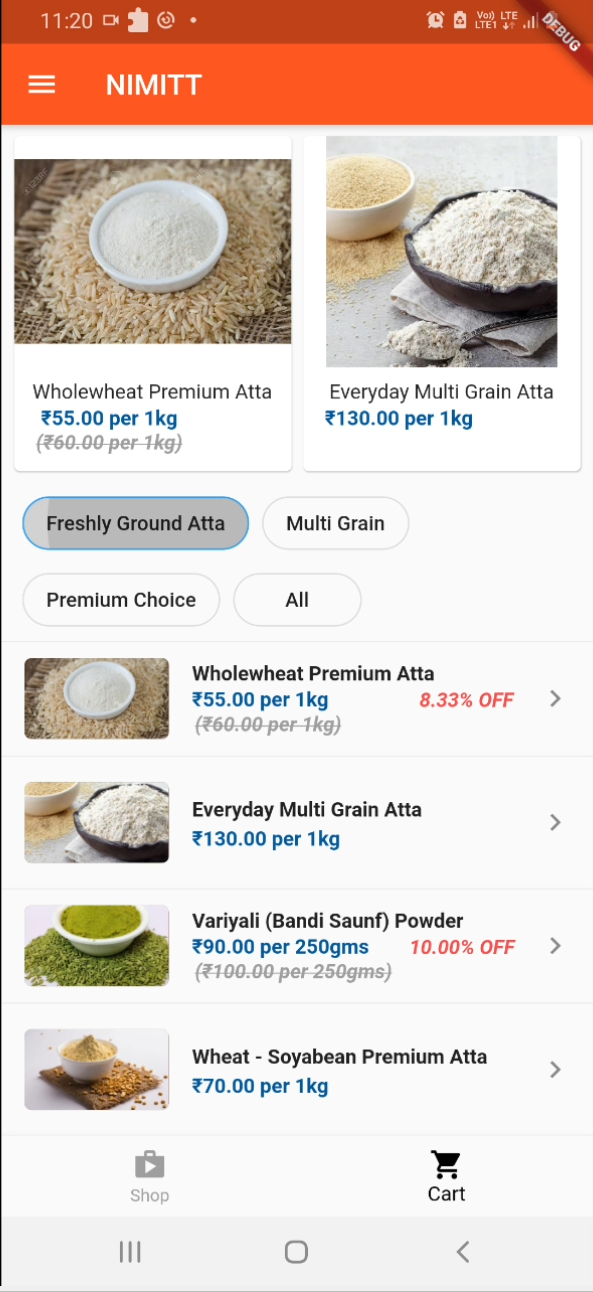
Task: Tap the home navigation button
Action: click(296, 1251)
